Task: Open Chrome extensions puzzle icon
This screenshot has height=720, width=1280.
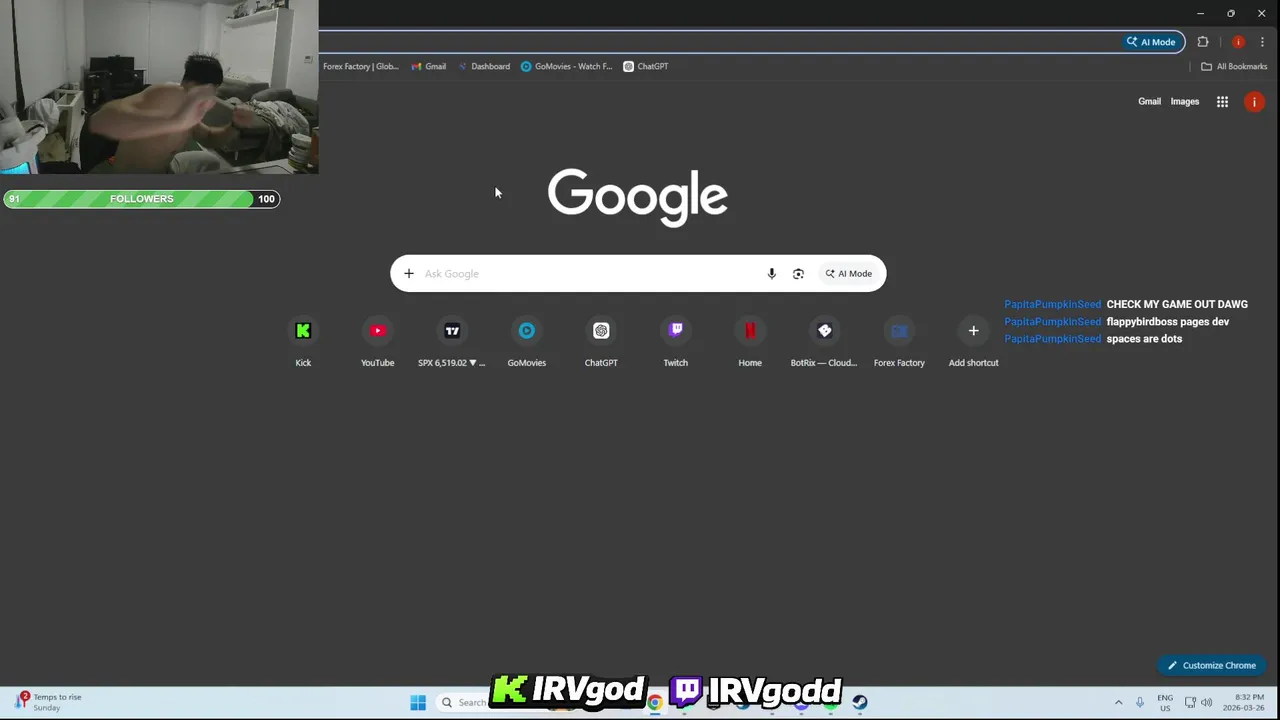Action: (x=1203, y=42)
